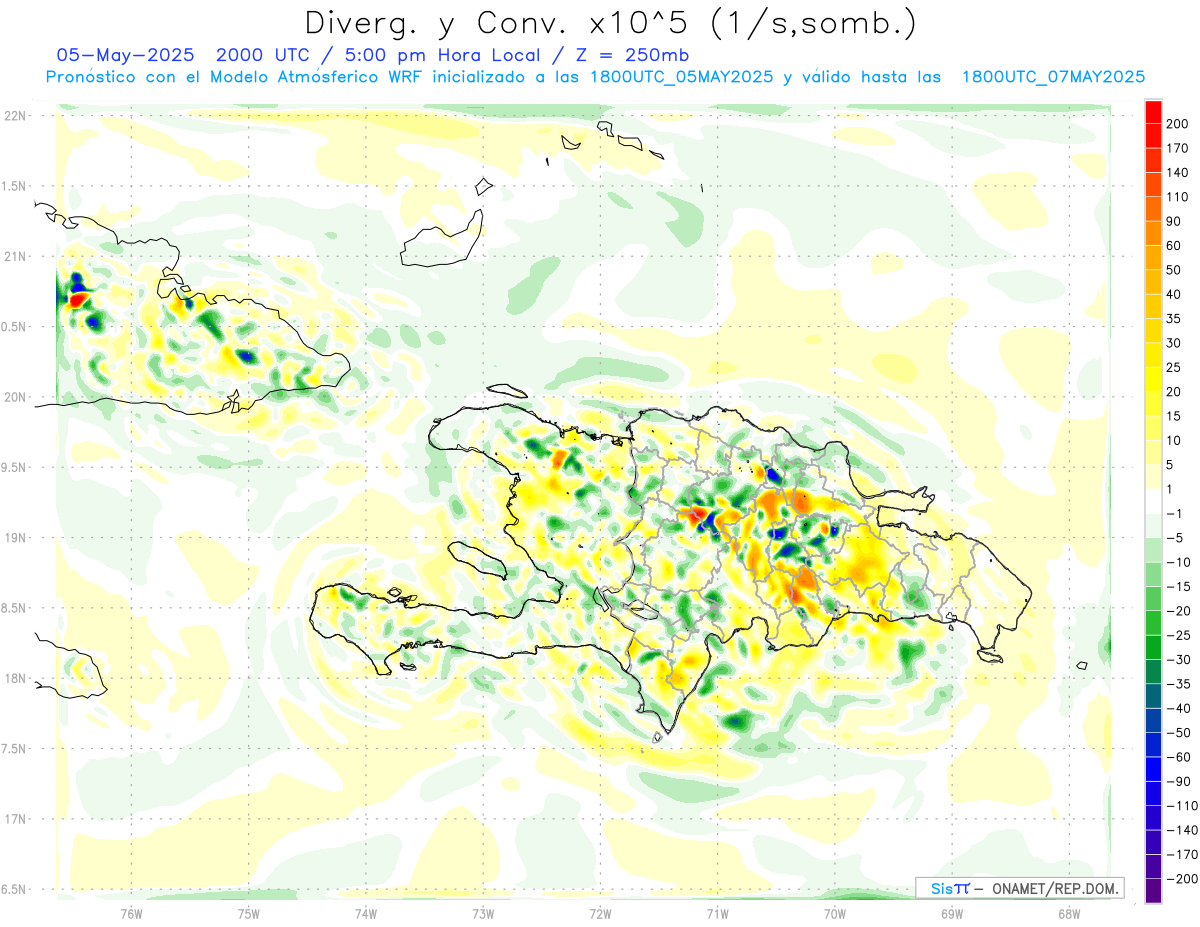Image resolution: width=1200 pixels, height=927 pixels.
Task: Click the '-170' color scale value
Action: 1181,854
